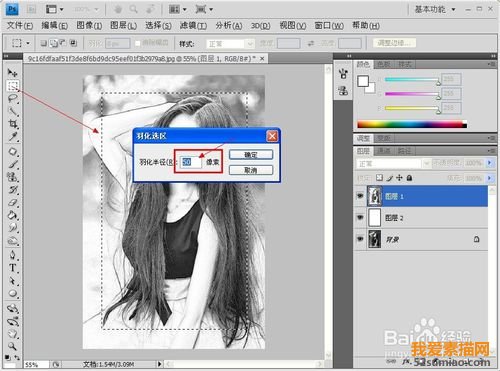Open the 样式 style dropdown in options bar
The width and height of the screenshot is (500, 371).
(x=230, y=44)
